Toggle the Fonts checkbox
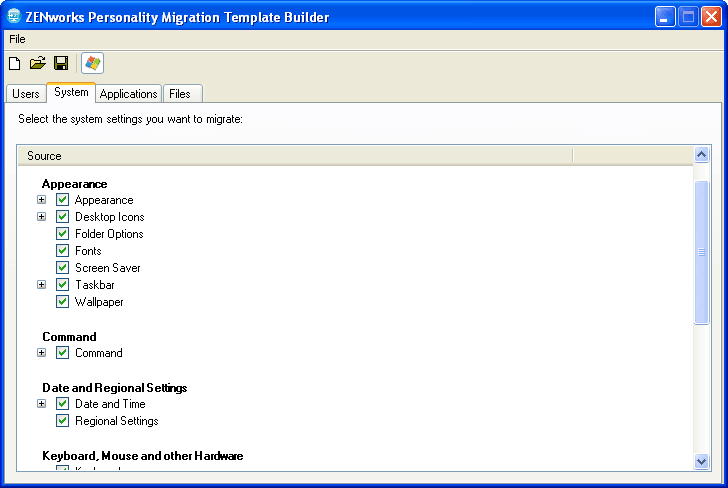The image size is (728, 488). [63, 251]
